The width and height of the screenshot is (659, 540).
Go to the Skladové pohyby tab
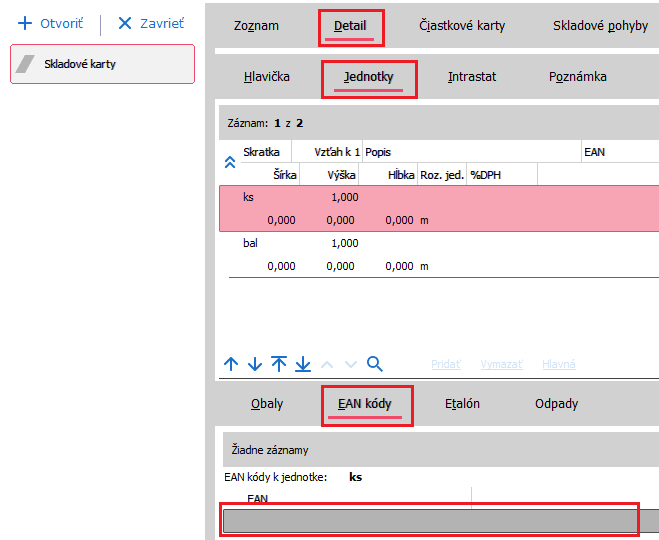pos(600,26)
